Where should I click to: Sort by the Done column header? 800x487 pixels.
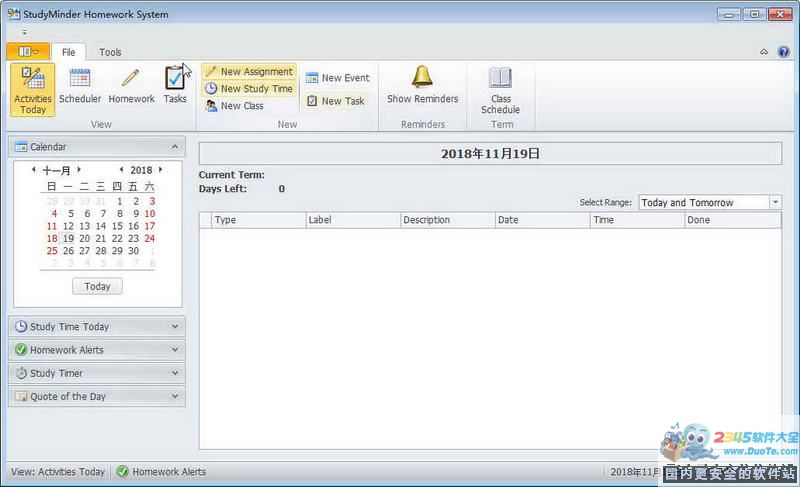coord(732,220)
